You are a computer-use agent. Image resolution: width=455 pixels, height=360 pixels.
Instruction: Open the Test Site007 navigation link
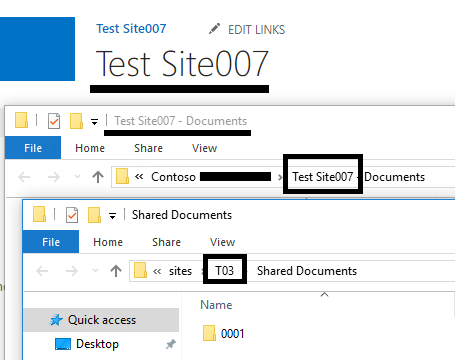click(131, 29)
